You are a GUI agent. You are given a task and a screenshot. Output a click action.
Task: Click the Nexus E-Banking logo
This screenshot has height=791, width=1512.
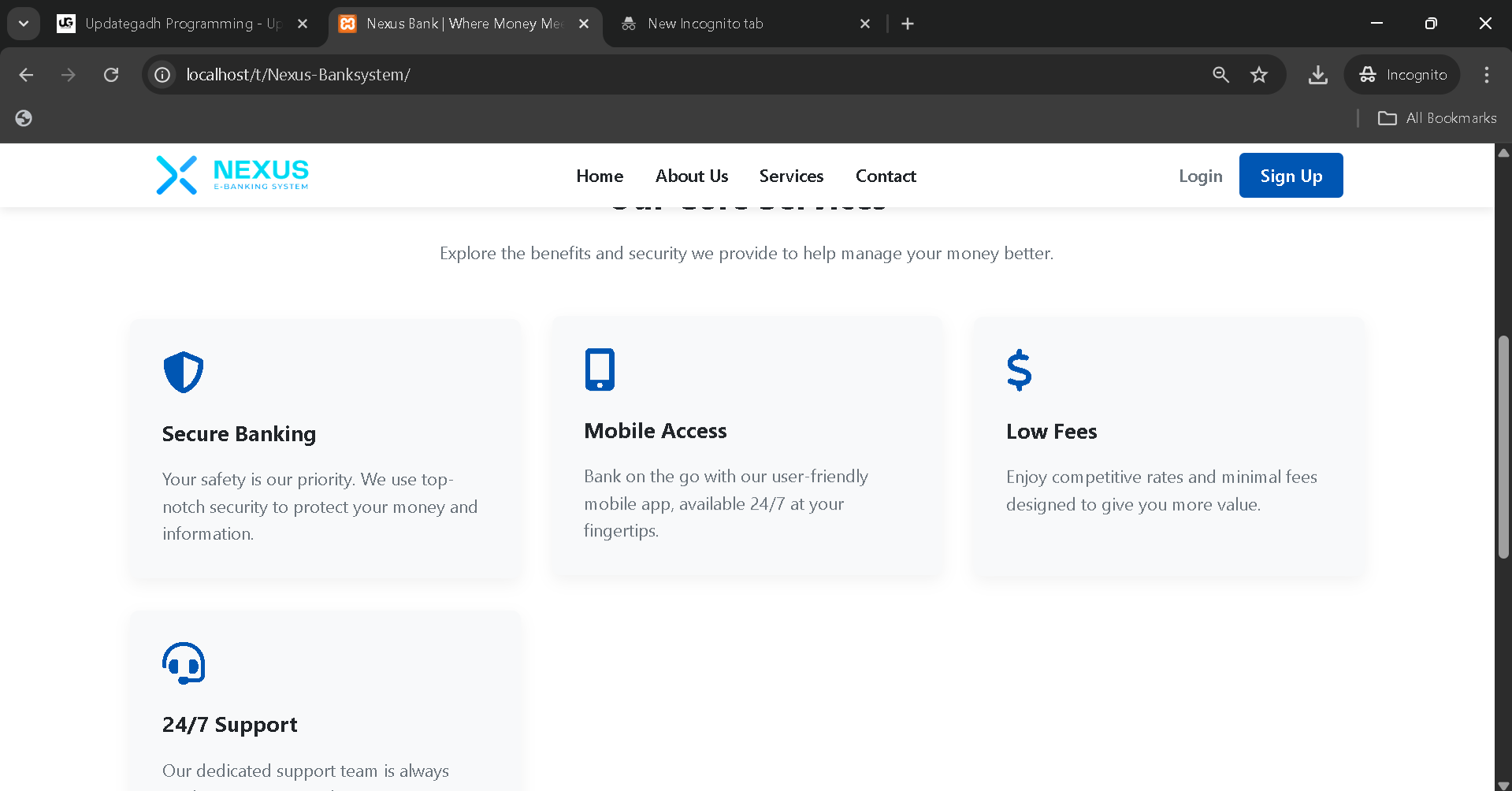[x=232, y=175]
